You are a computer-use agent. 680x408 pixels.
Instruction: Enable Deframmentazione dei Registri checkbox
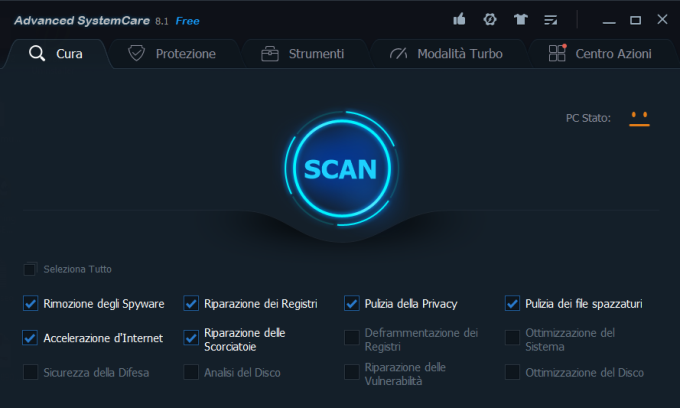[352, 338]
